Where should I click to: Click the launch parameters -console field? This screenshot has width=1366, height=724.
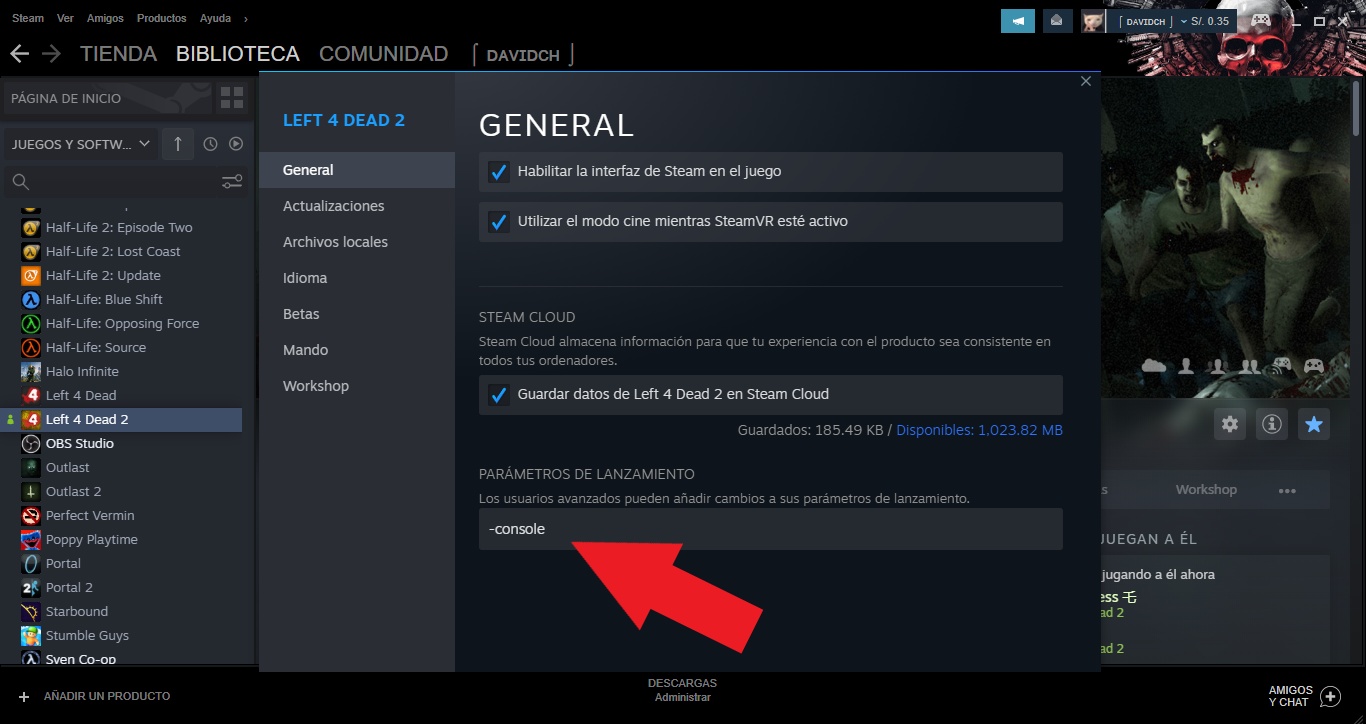[x=770, y=529]
